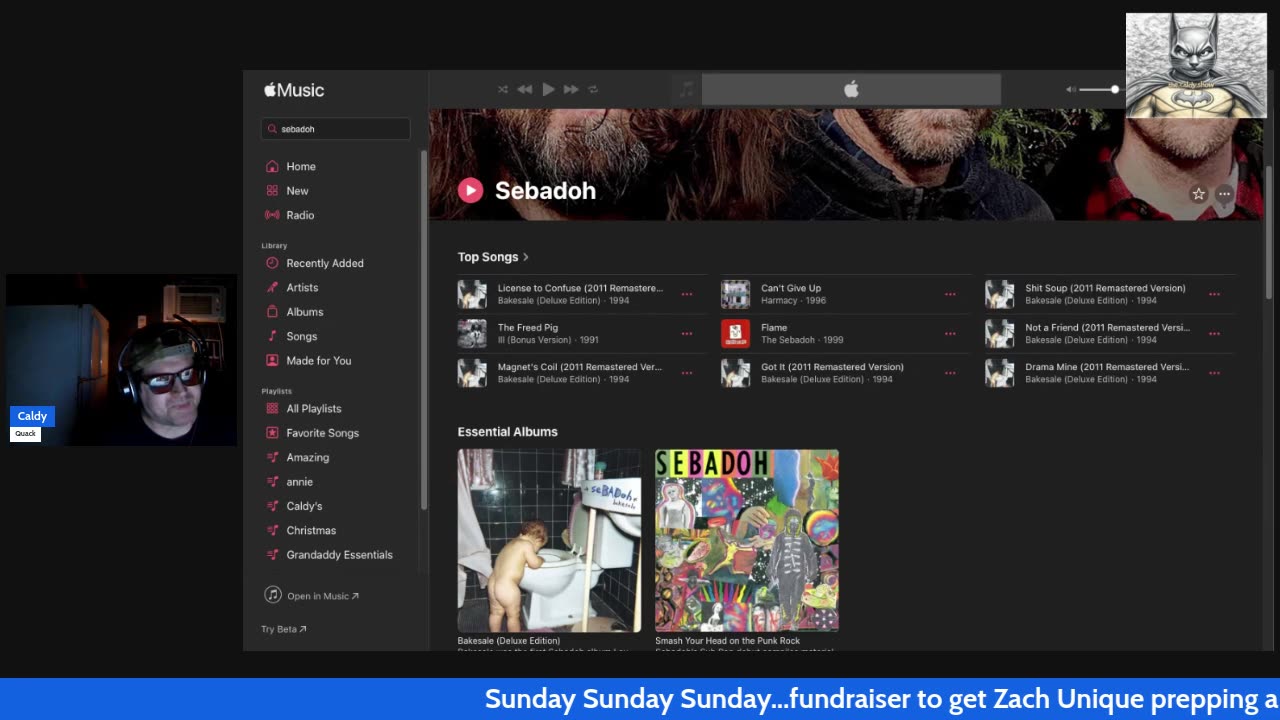The height and width of the screenshot is (720, 1280).
Task: Click the music note icon beside now playing
Action: pyautogui.click(x=686, y=89)
